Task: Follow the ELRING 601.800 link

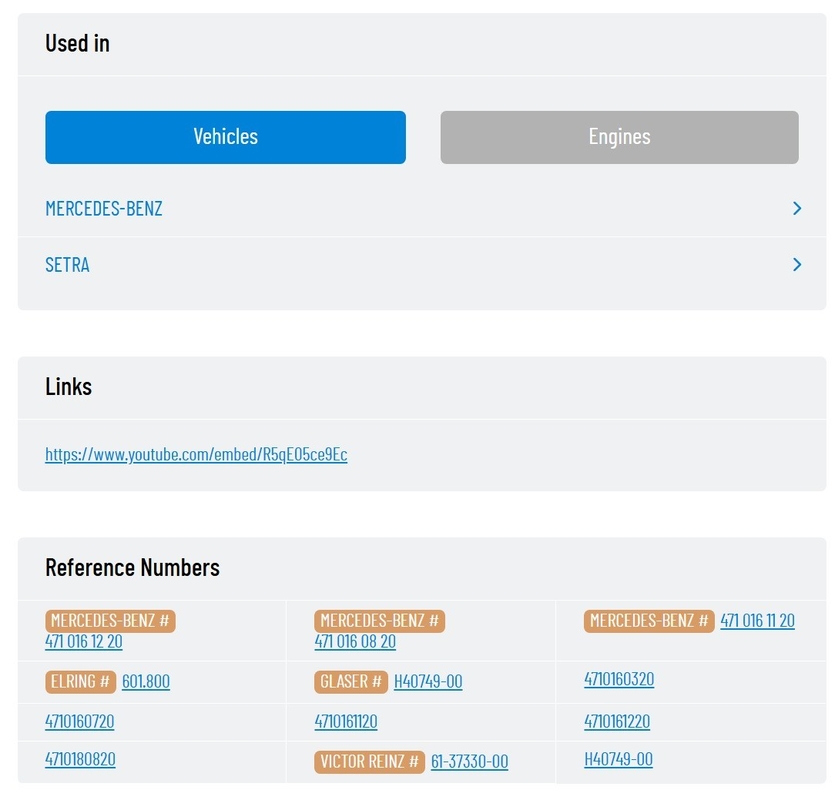Action: pos(146,681)
